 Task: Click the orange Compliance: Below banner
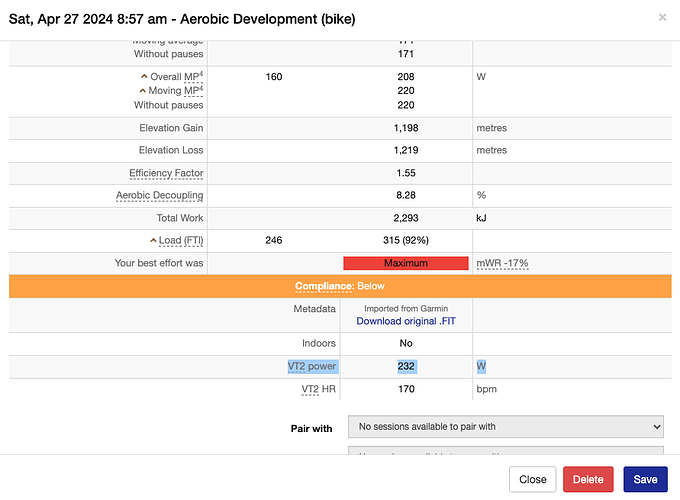[340, 286]
